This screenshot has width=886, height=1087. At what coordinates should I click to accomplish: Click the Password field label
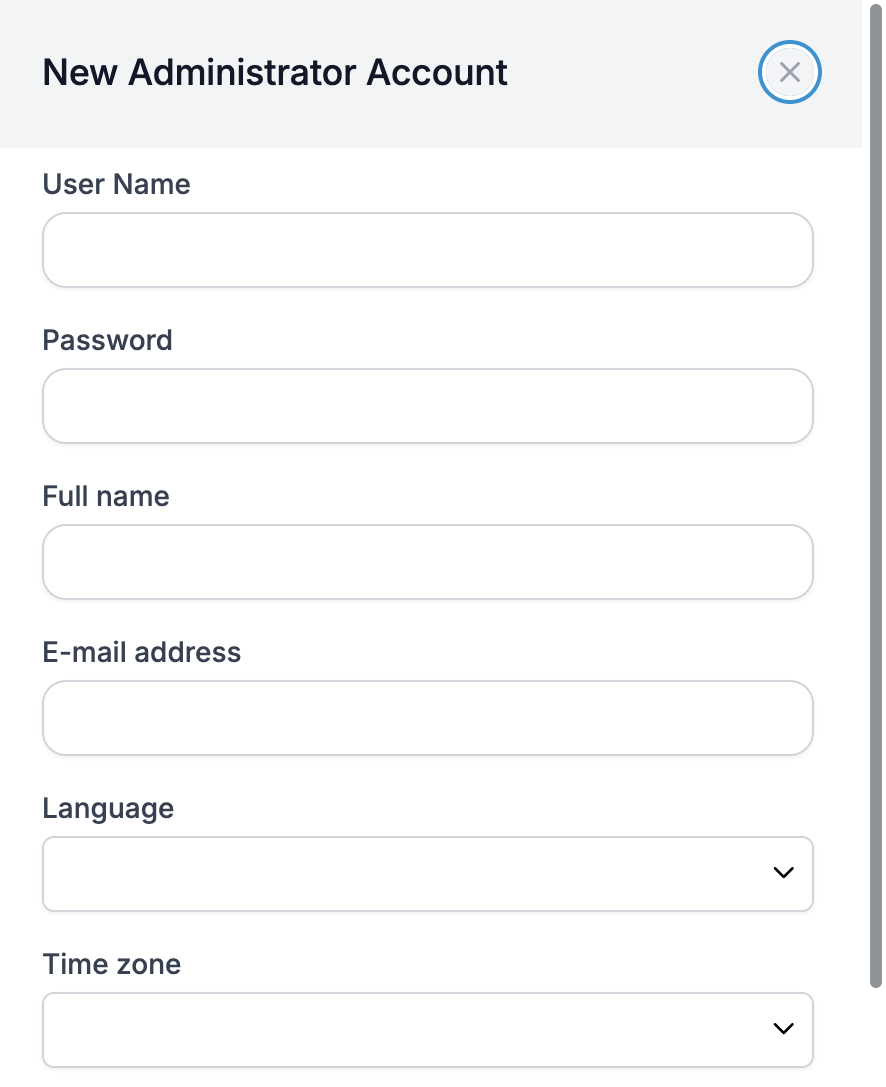(107, 340)
